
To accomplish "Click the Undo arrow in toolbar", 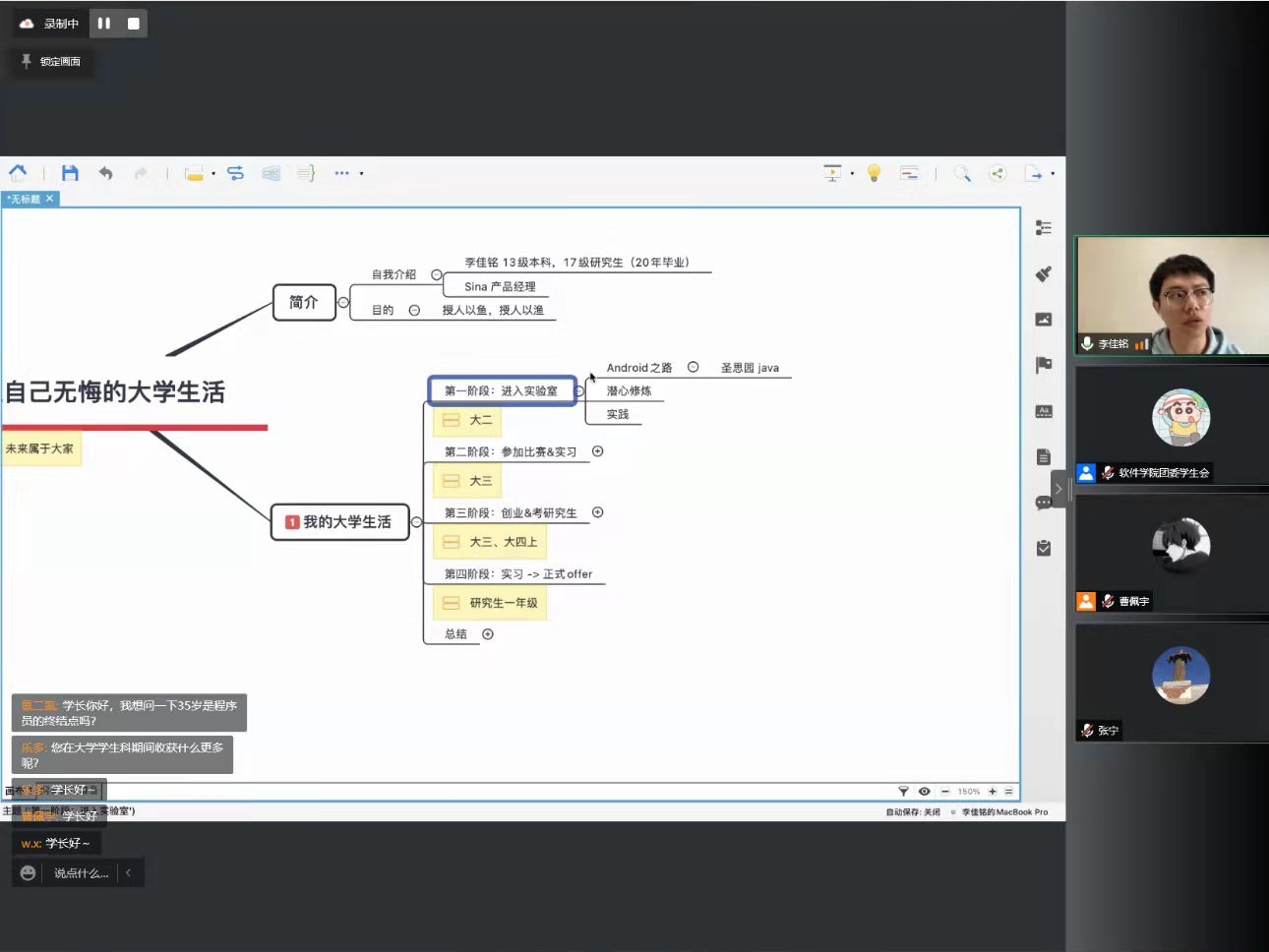I will coord(105,173).
